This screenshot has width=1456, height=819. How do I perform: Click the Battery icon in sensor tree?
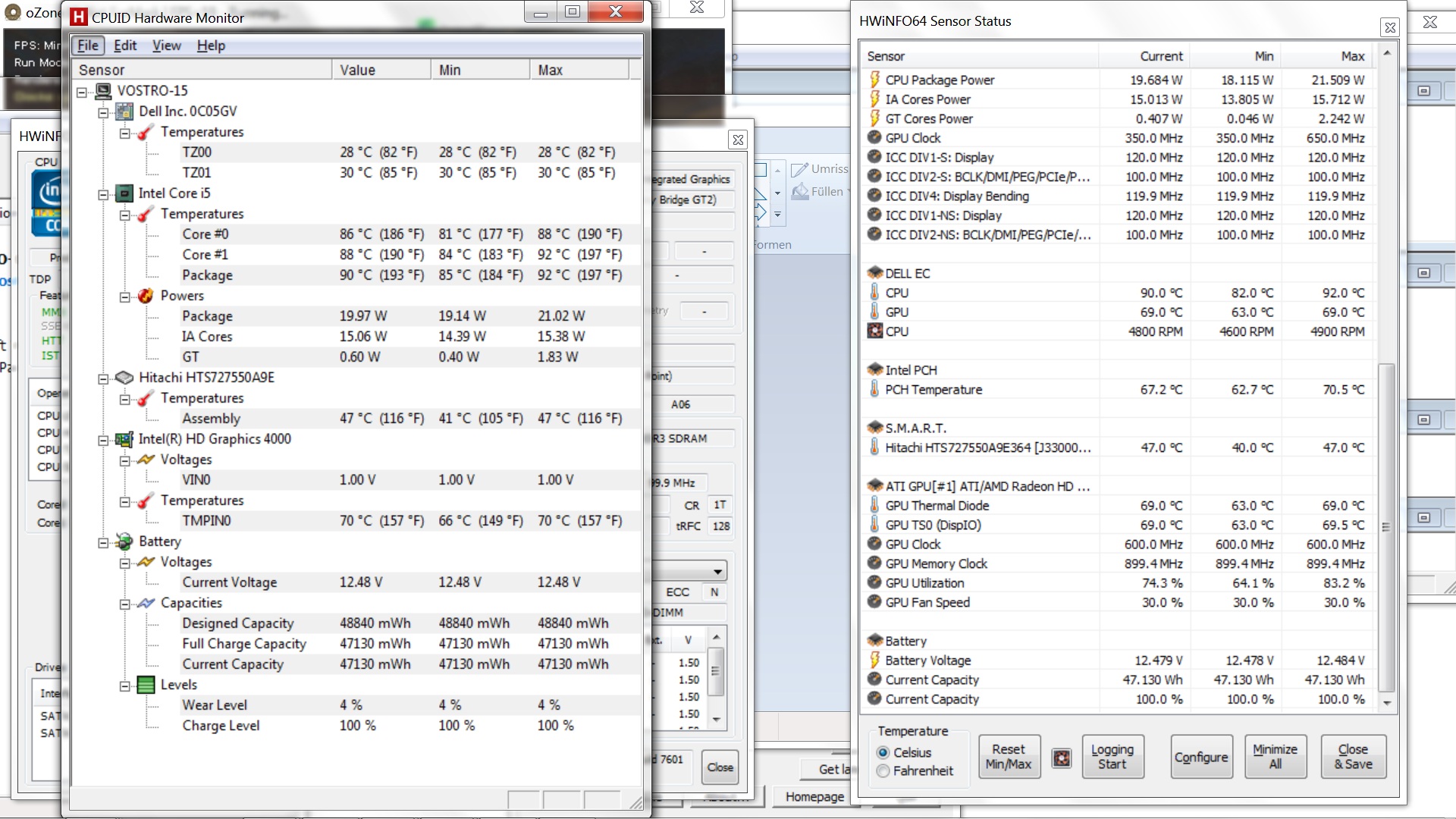pyautogui.click(x=124, y=541)
